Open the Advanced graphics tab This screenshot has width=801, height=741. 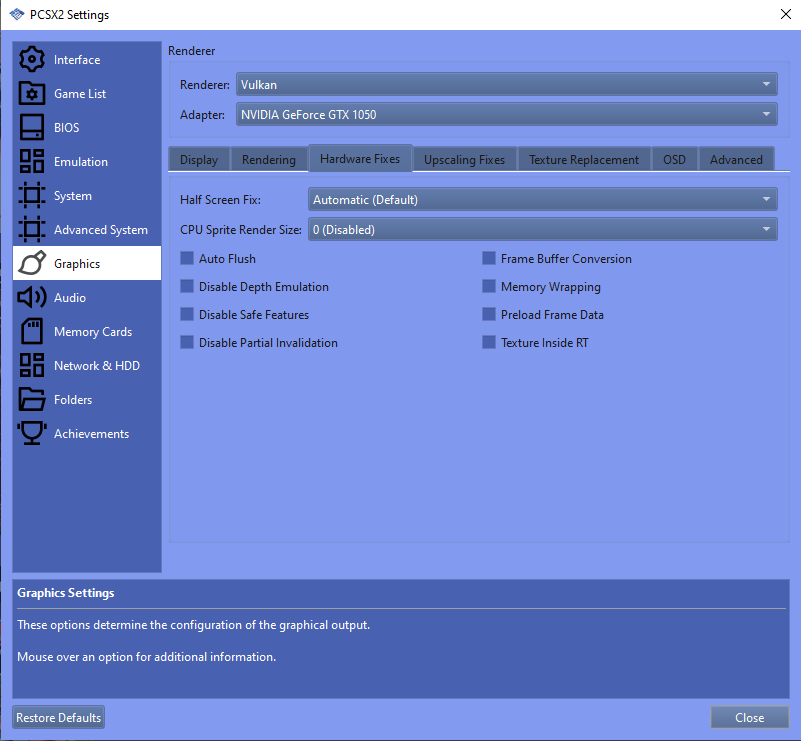click(x=736, y=160)
